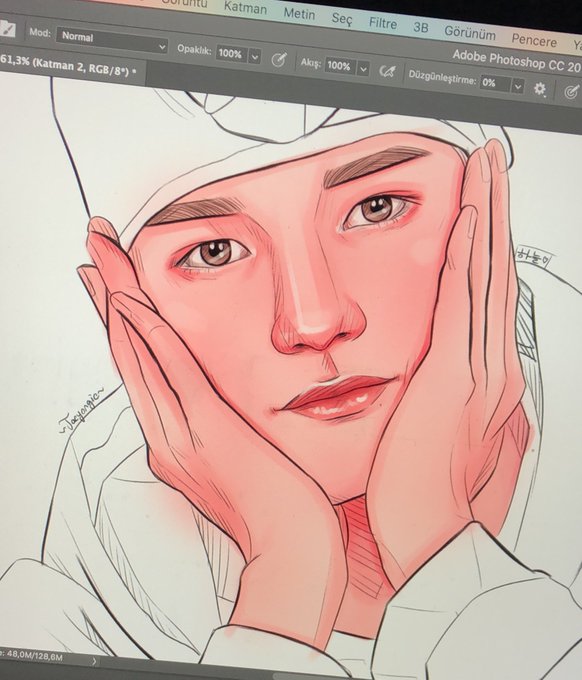Click the Düzgünleştirme 0% value field
The height and width of the screenshot is (680, 582).
click(495, 83)
